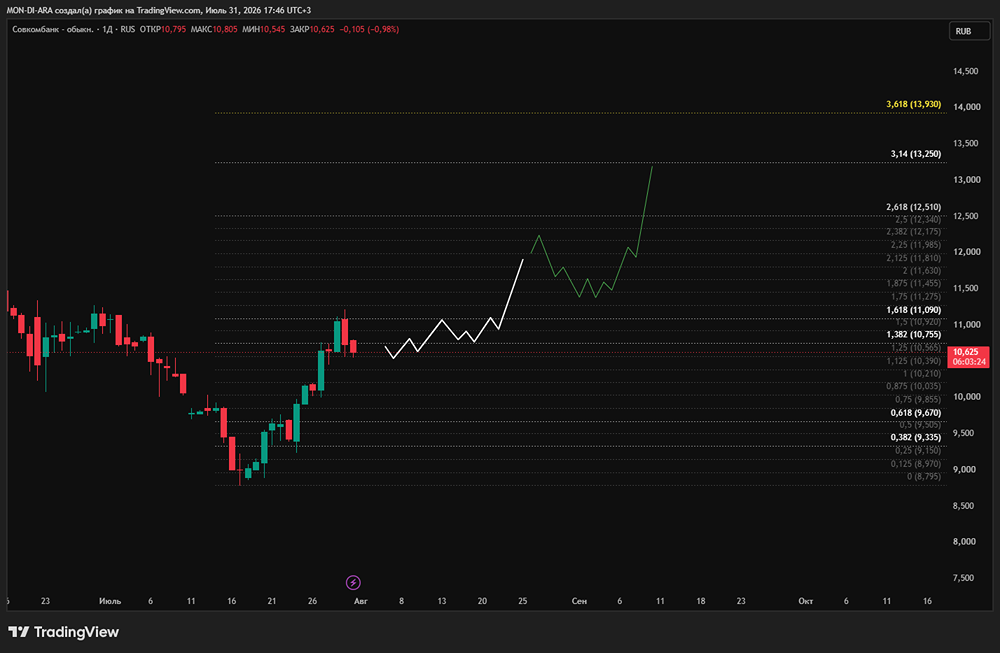Click the 1Д timeframe label

point(108,29)
